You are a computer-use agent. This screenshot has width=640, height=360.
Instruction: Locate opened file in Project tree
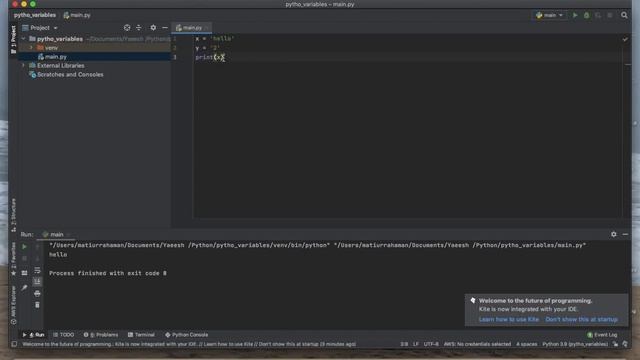pos(127,28)
